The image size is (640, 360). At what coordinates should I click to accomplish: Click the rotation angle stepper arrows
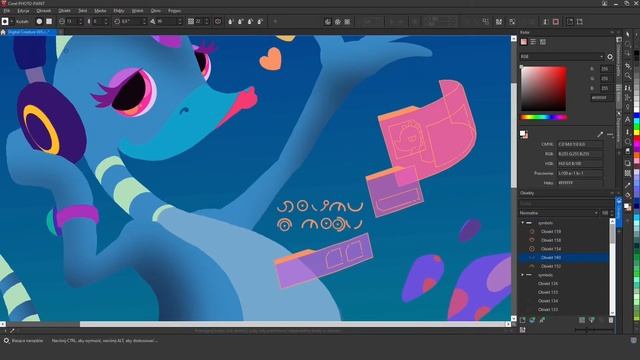pyautogui.click(x=144, y=21)
